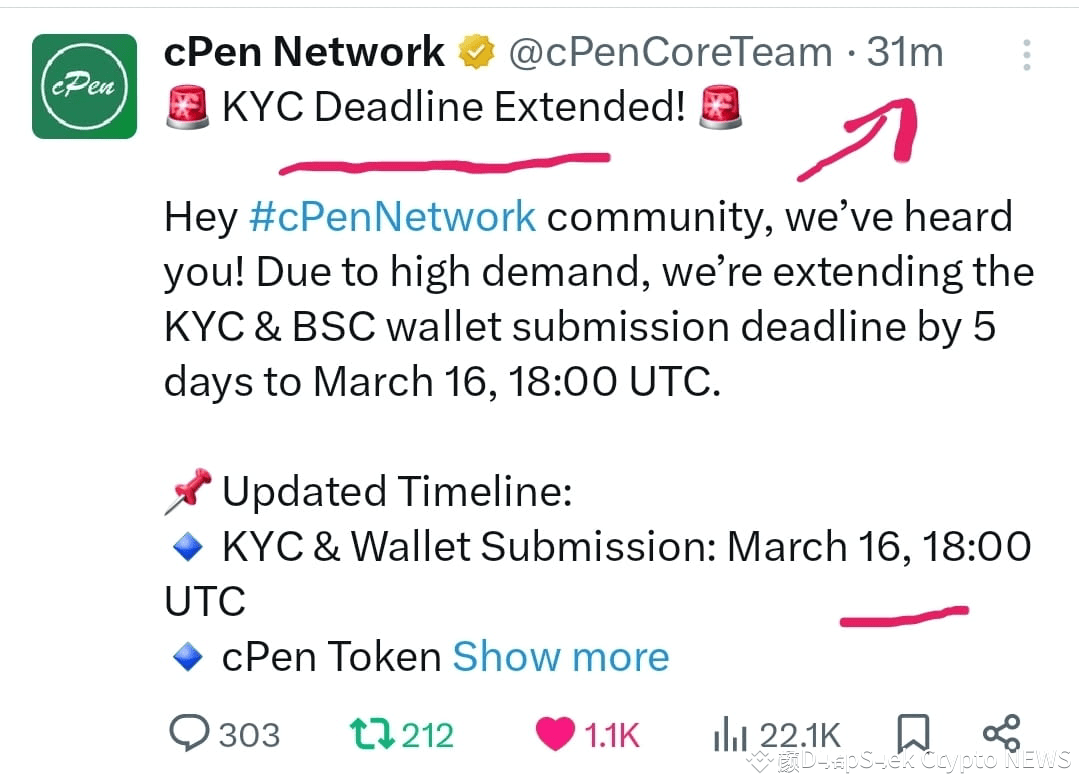Screen dimensions: 1079x782
Task: Unlike the tweet via the red heart icon
Action: coord(554,733)
